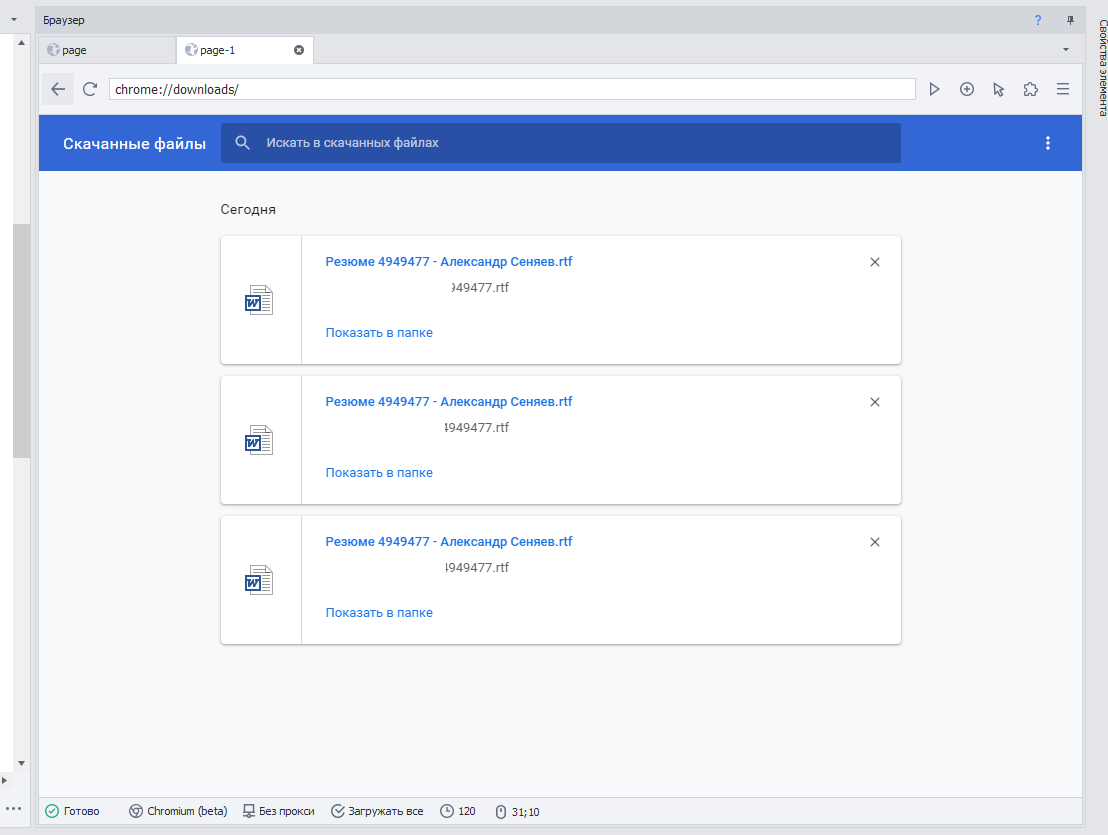
Task: Open the hamburger menu in browser toolbar
Action: [x=1063, y=89]
